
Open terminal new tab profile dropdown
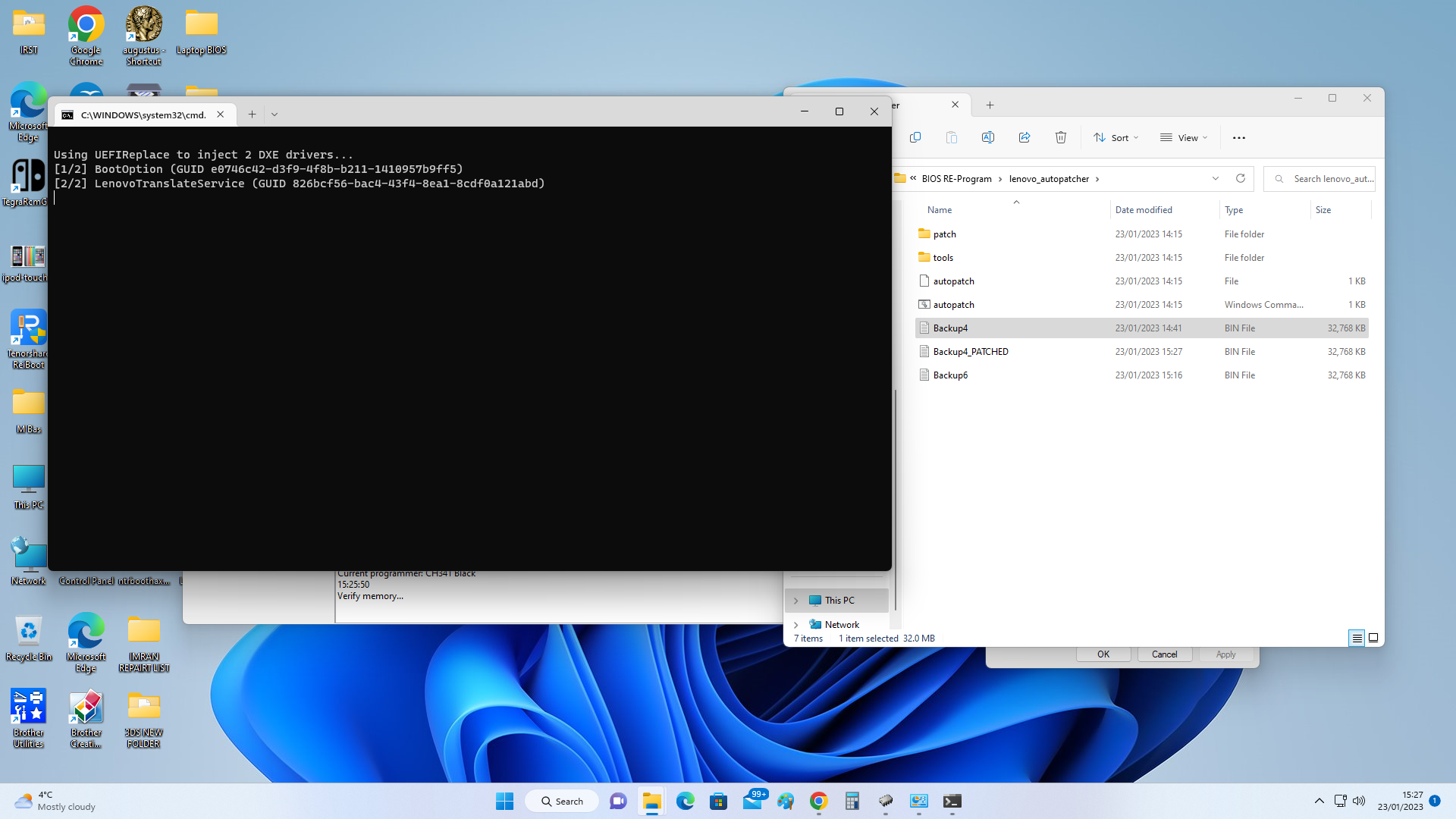pyautogui.click(x=275, y=115)
